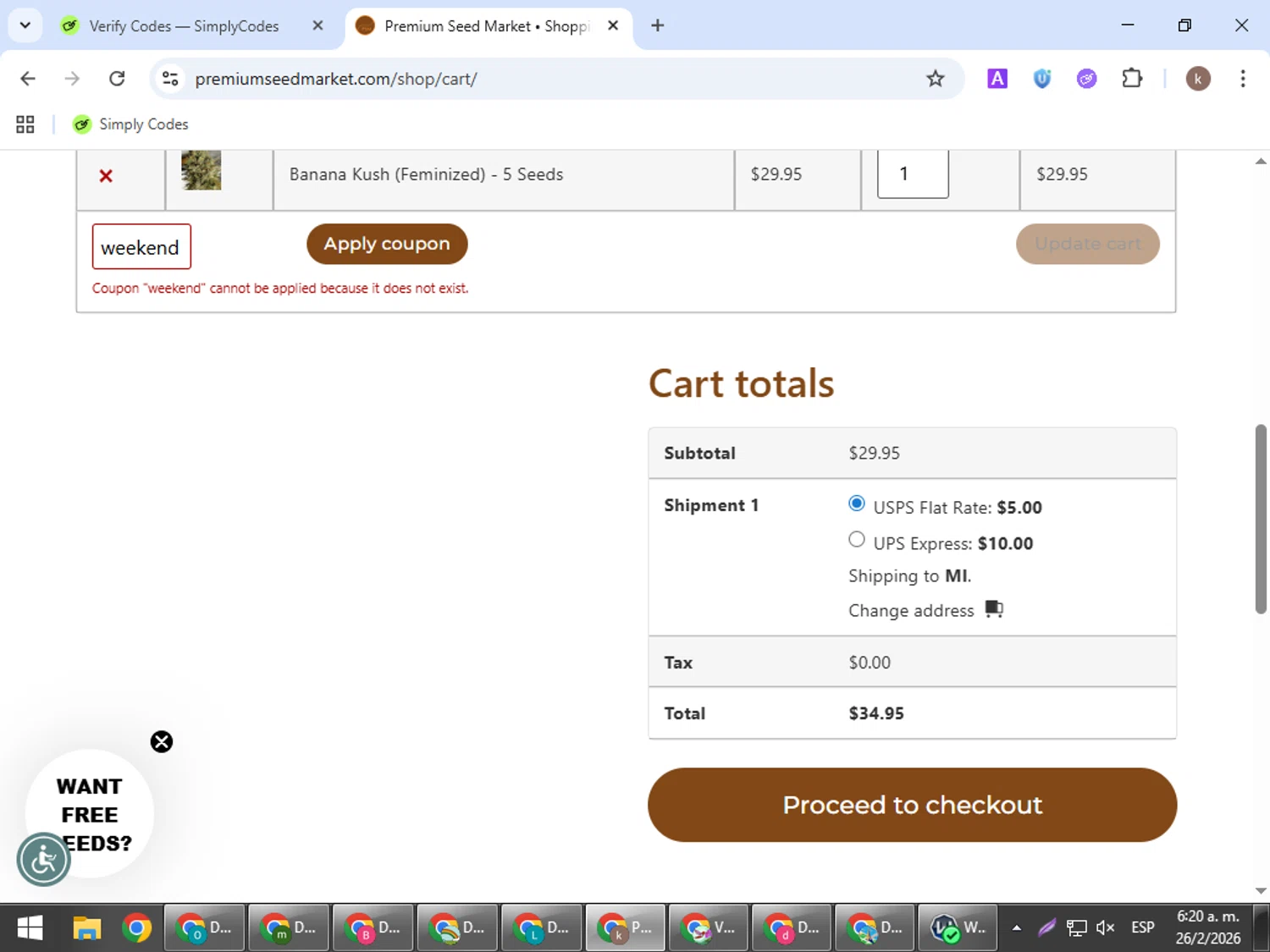Image resolution: width=1270 pixels, height=952 pixels.
Task: Open the blue shield extension
Action: point(1042,79)
